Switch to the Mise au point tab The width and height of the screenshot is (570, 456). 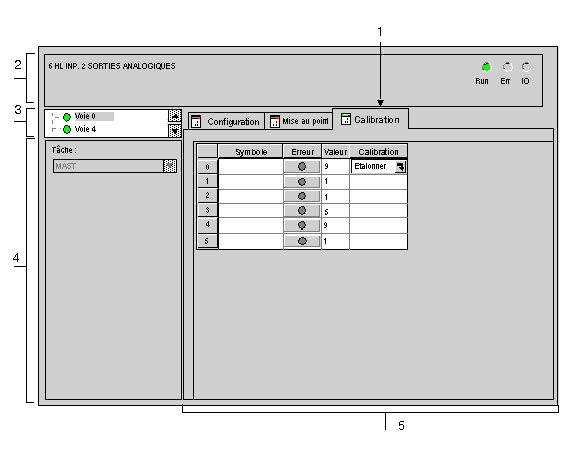(x=298, y=121)
